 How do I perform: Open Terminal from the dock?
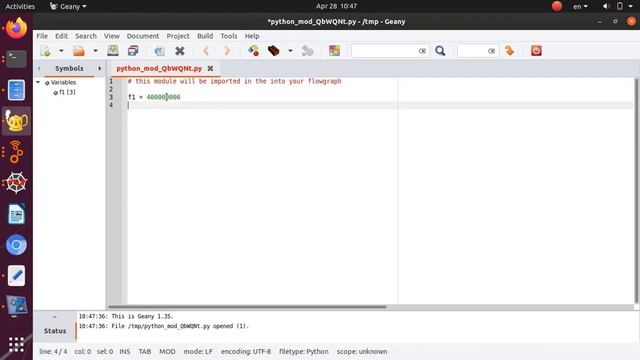pyautogui.click(x=16, y=59)
